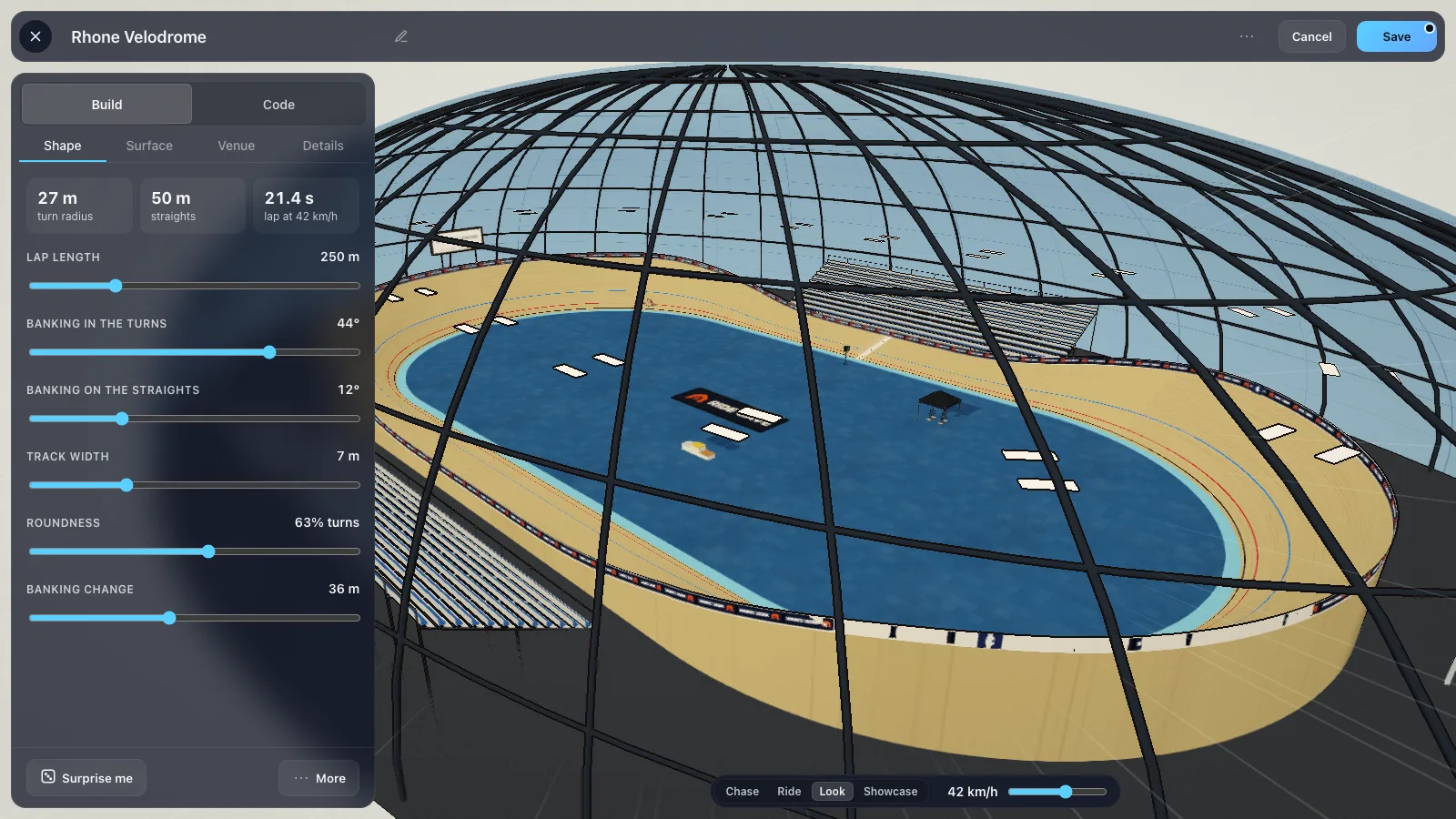Click the 7 m track width value
The height and width of the screenshot is (819, 1456).
(348, 456)
